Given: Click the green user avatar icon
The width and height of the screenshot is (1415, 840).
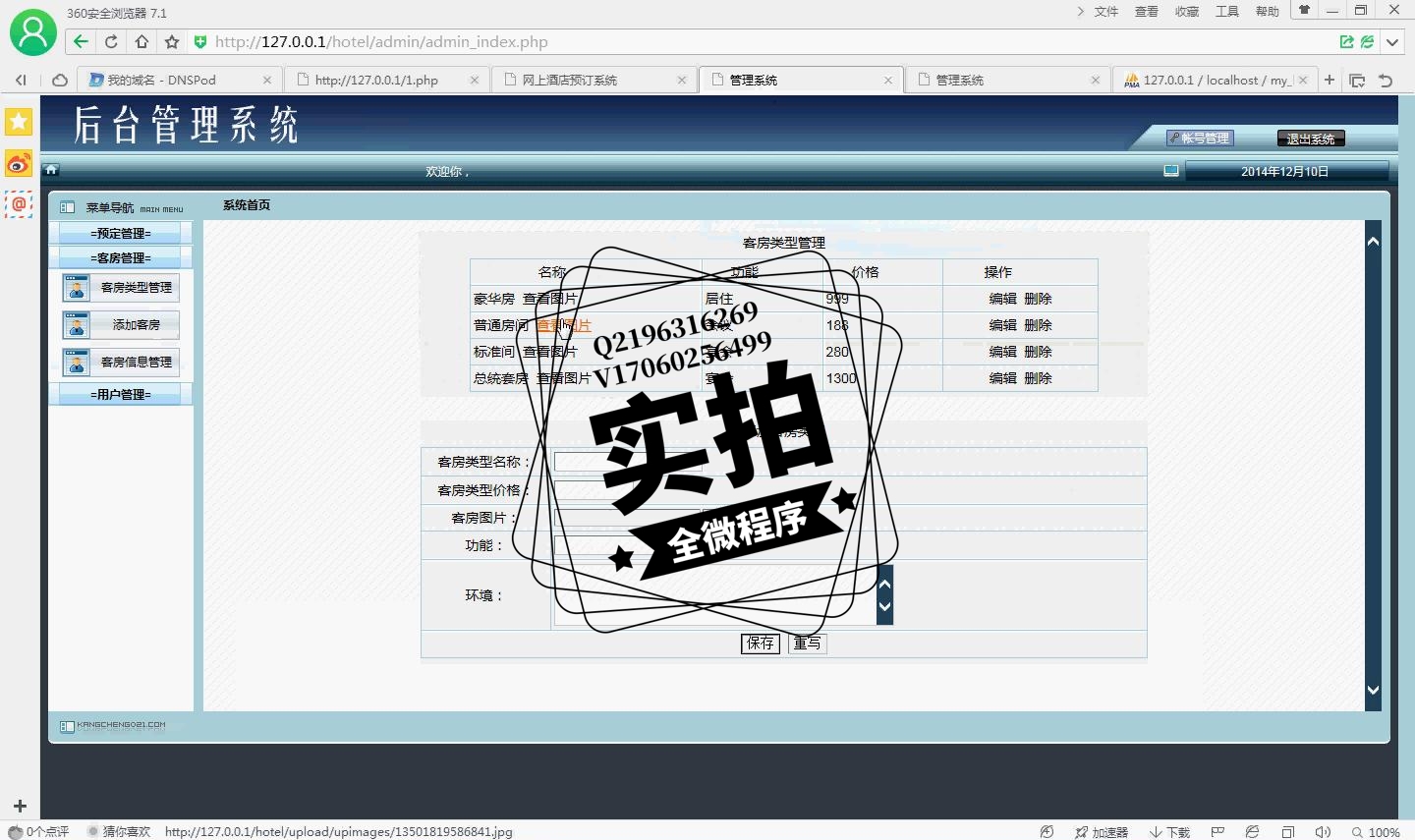Looking at the screenshot, I should click(x=32, y=32).
